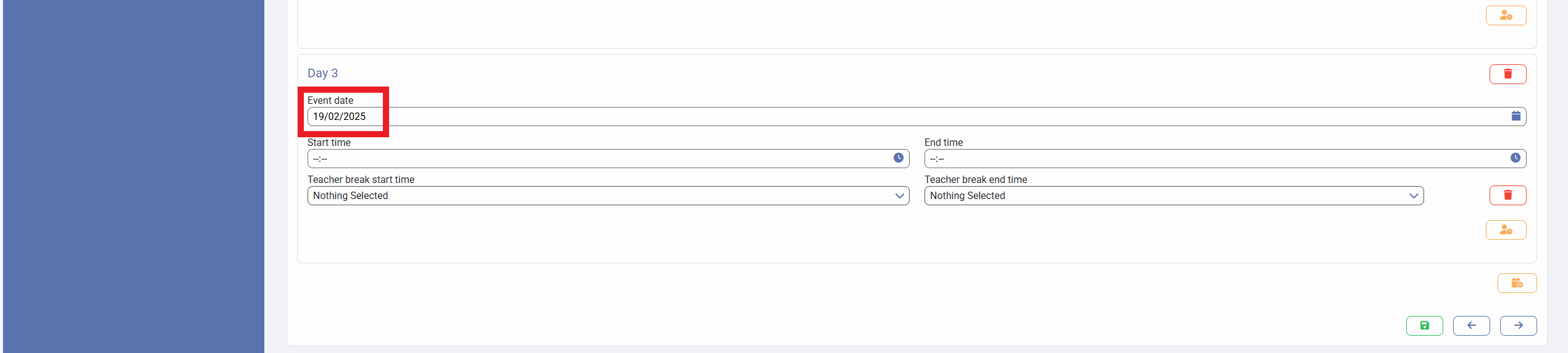Go back using left arrow button
The image size is (1568, 353).
click(x=1471, y=326)
